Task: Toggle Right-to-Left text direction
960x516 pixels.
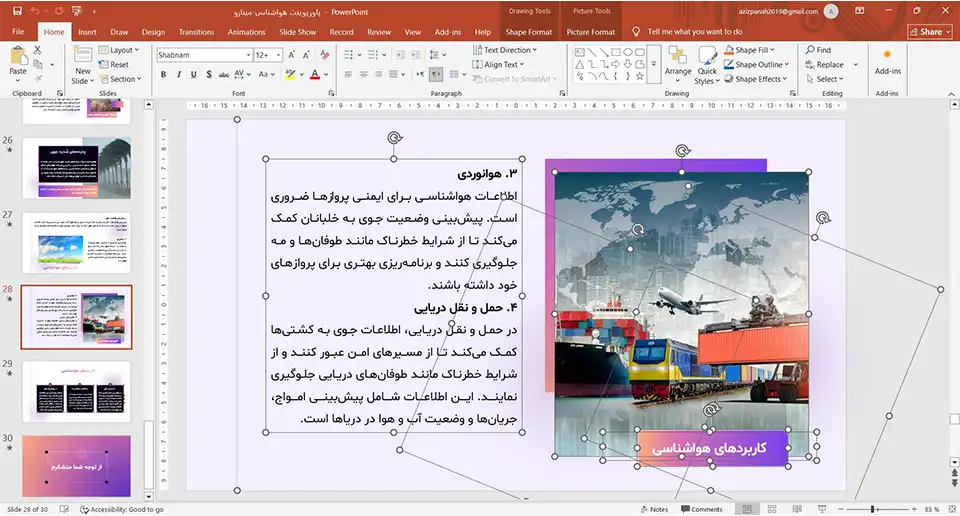Action: point(436,74)
